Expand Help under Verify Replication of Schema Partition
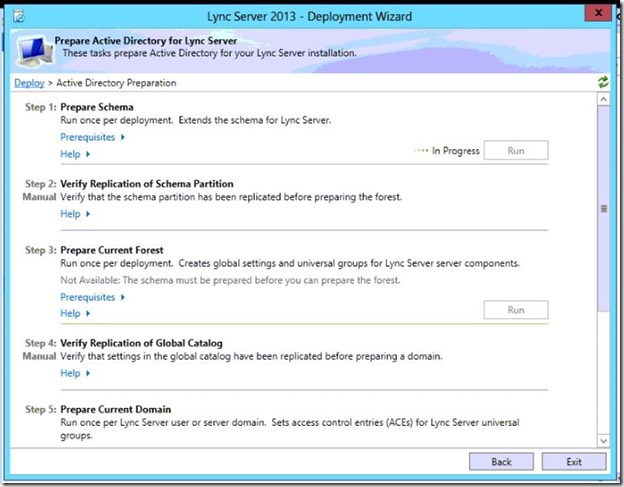624x487 pixels. (x=75, y=214)
